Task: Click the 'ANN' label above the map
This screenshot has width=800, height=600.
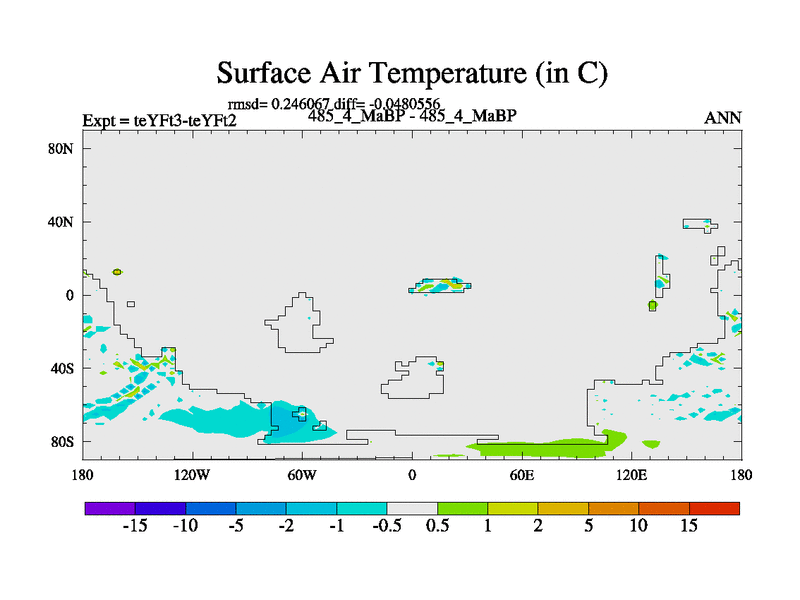Action: [722, 118]
